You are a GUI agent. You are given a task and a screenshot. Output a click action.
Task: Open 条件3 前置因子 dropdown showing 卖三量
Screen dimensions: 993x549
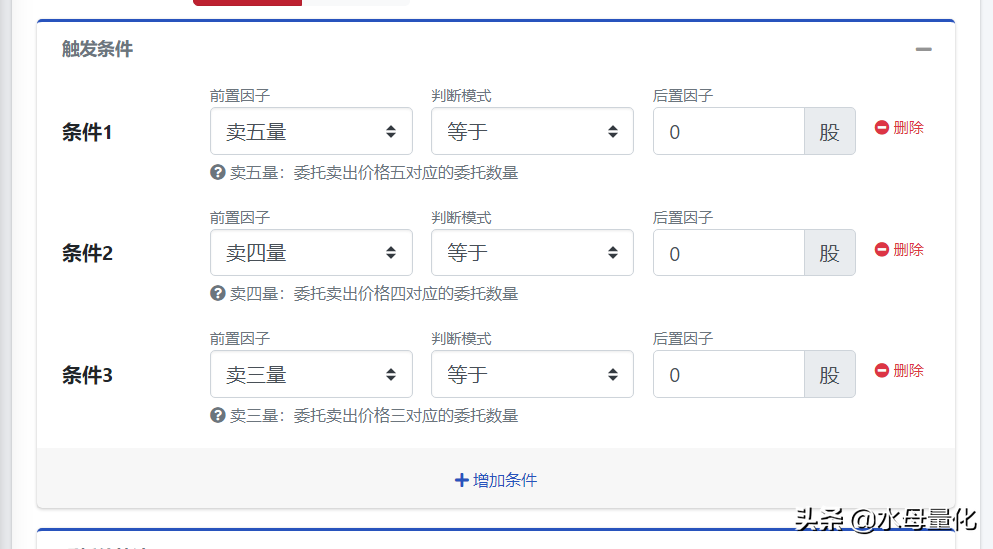pos(311,374)
